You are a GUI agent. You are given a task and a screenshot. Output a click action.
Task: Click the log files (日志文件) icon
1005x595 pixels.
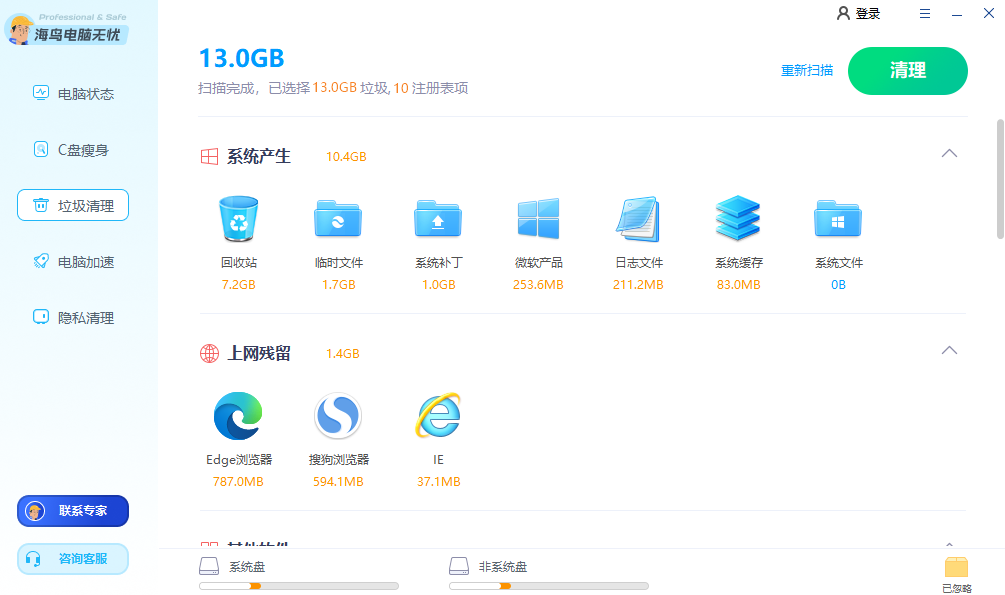pyautogui.click(x=638, y=220)
